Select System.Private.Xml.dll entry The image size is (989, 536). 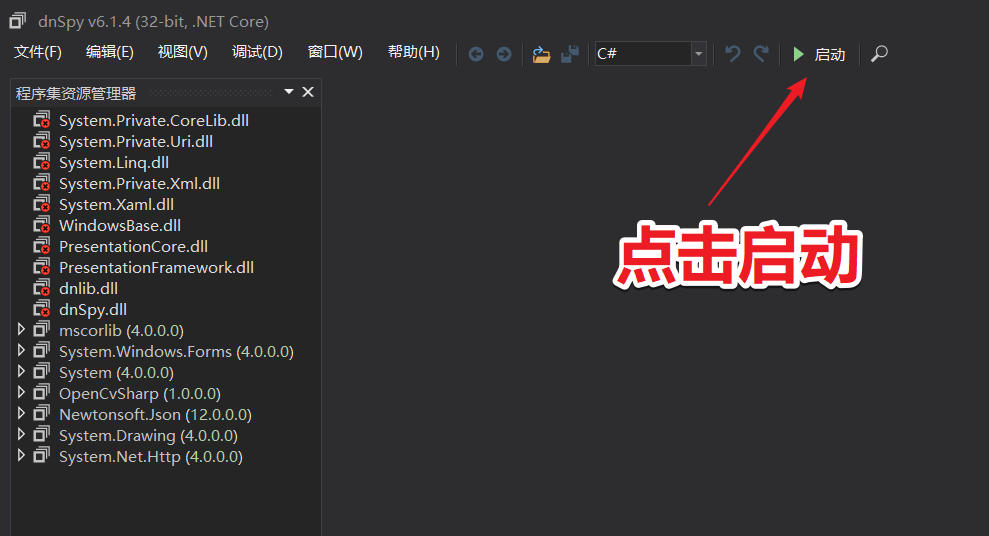click(139, 184)
